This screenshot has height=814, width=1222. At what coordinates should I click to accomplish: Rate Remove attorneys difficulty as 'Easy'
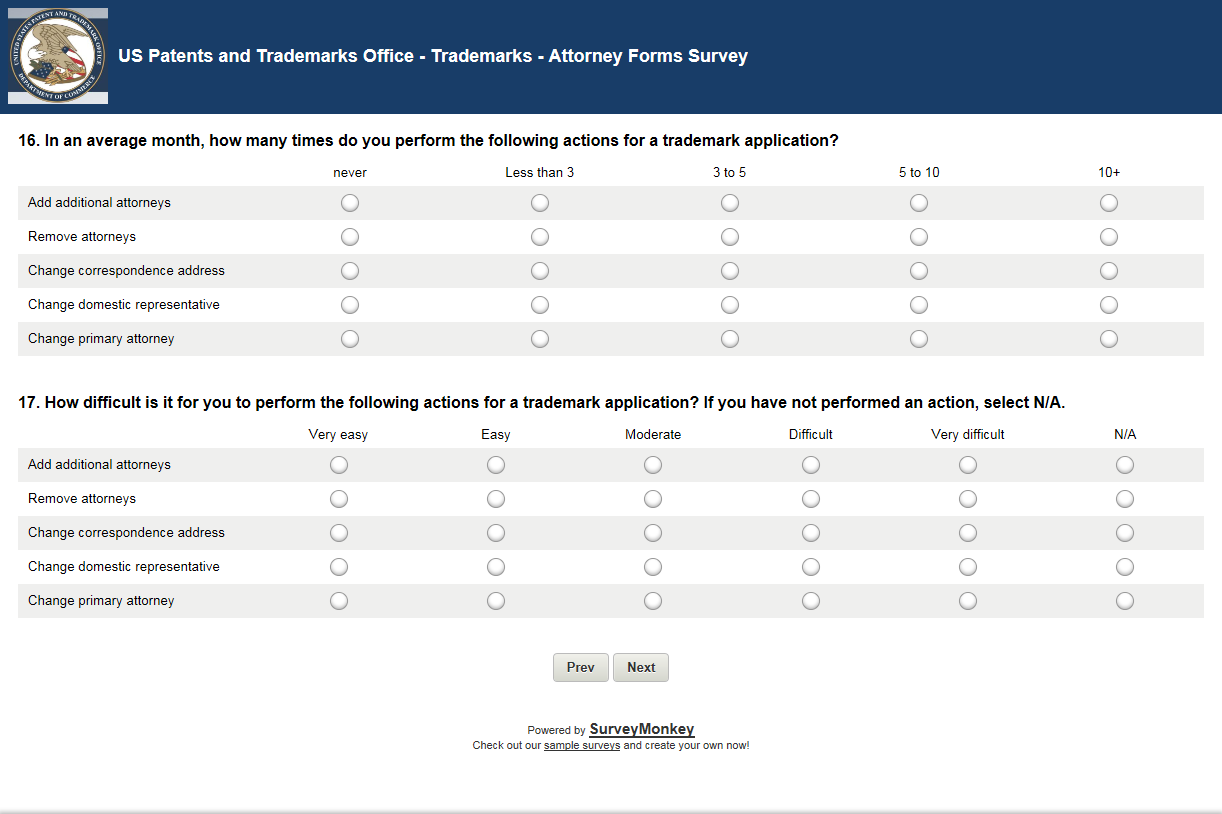point(496,499)
